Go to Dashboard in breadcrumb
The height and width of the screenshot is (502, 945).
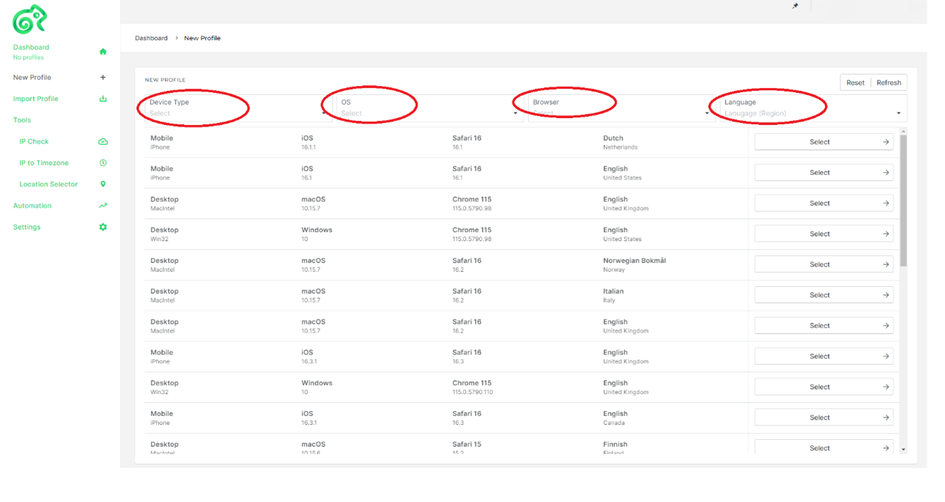pos(151,38)
